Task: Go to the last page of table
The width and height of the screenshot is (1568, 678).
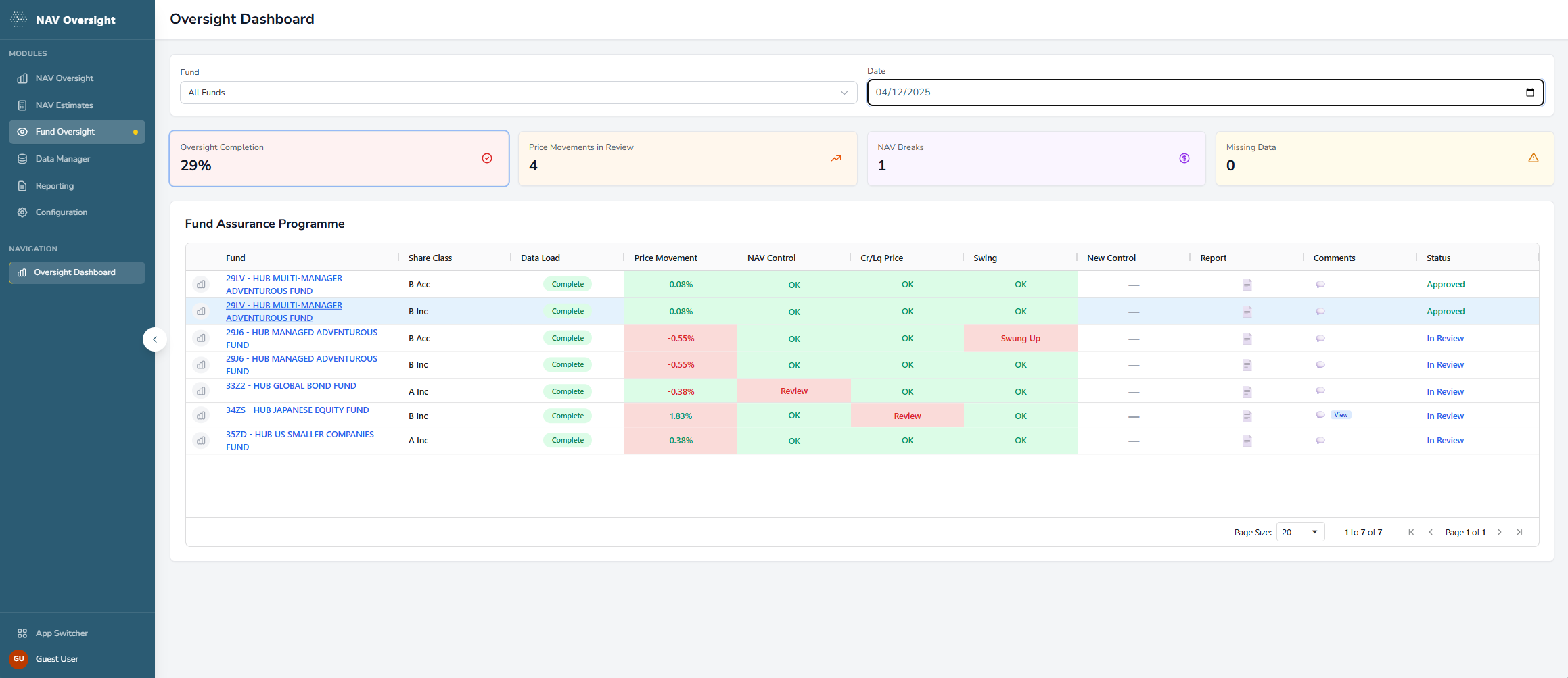Action: coord(1519,532)
